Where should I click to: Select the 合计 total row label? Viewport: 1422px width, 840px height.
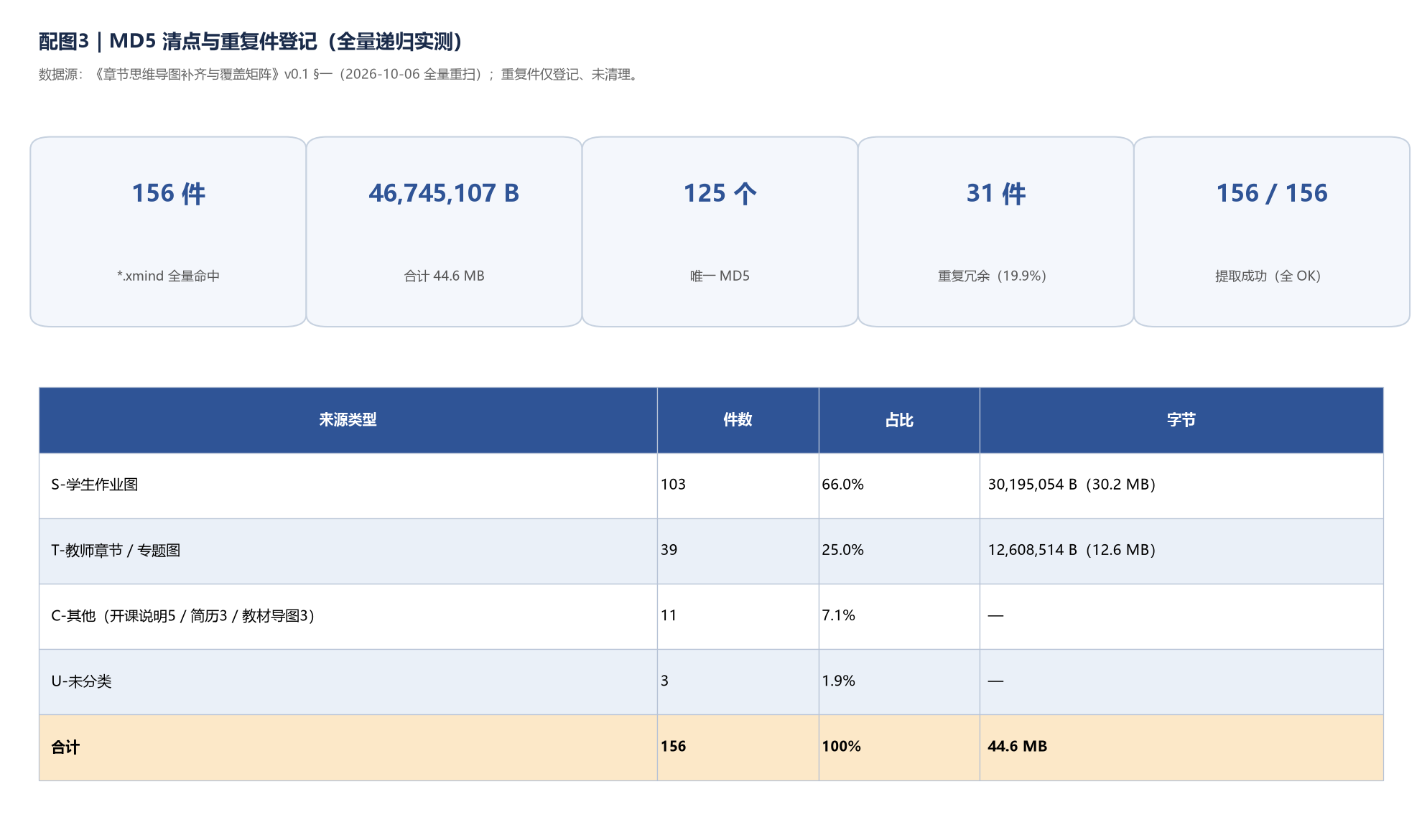pyautogui.click(x=65, y=747)
